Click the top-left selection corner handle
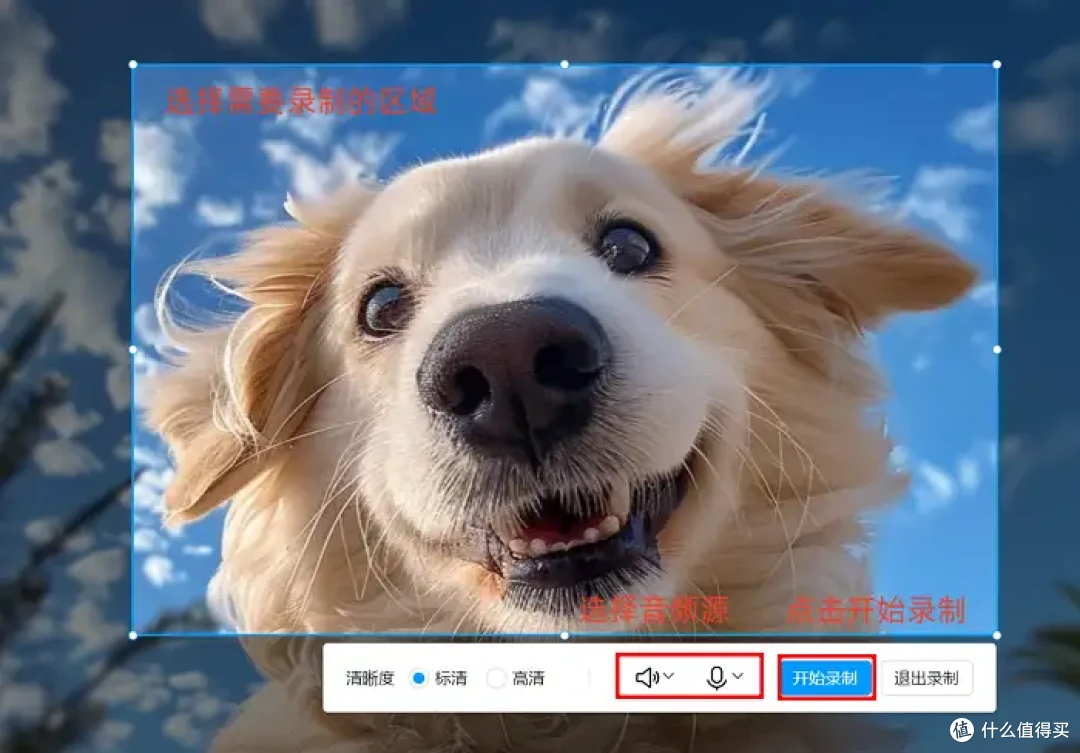Screen dimensions: 1080x753 click(x=133, y=65)
